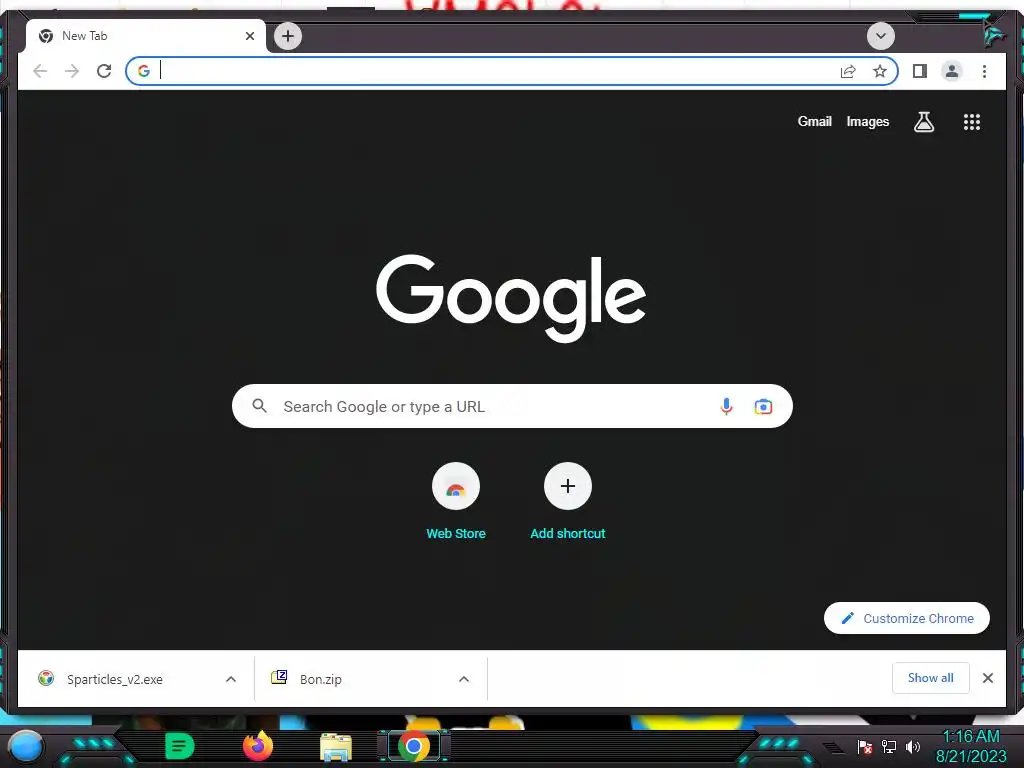Open File Explorer from taskbar
The image size is (1024, 768).
tap(336, 747)
